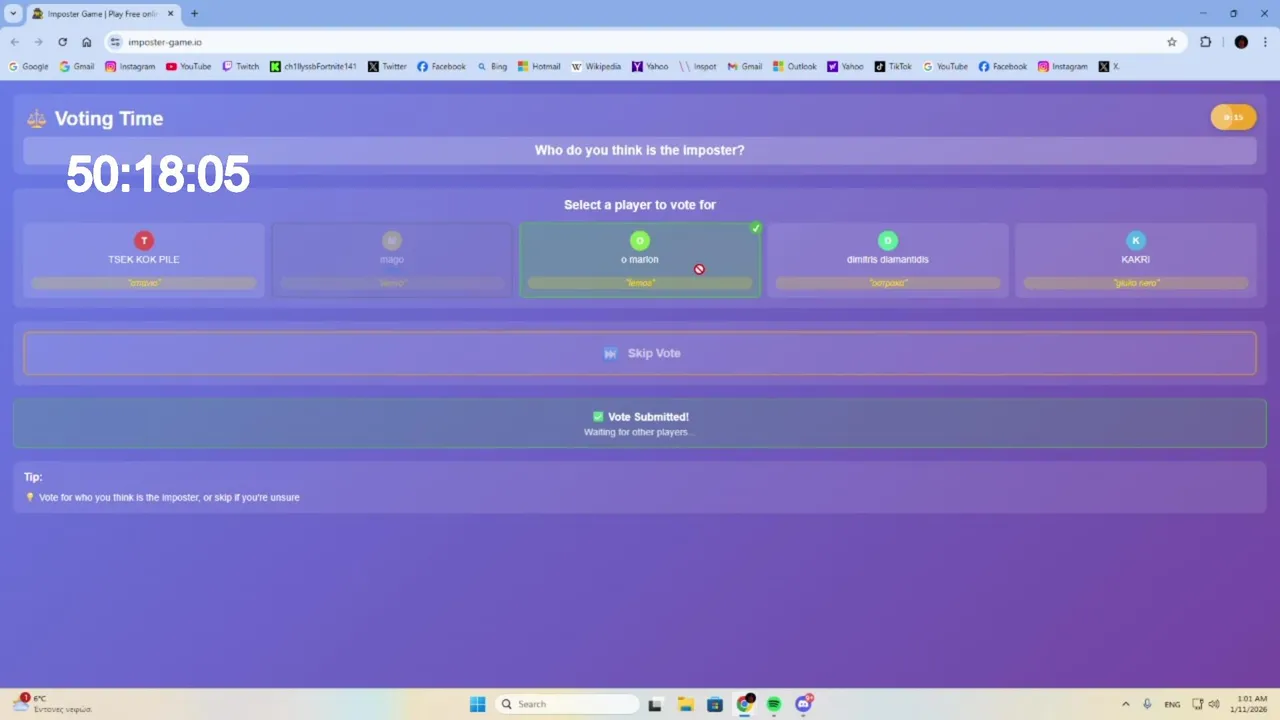Click the taskbar Search box
Screen dimensions: 1280x720
click(568, 704)
